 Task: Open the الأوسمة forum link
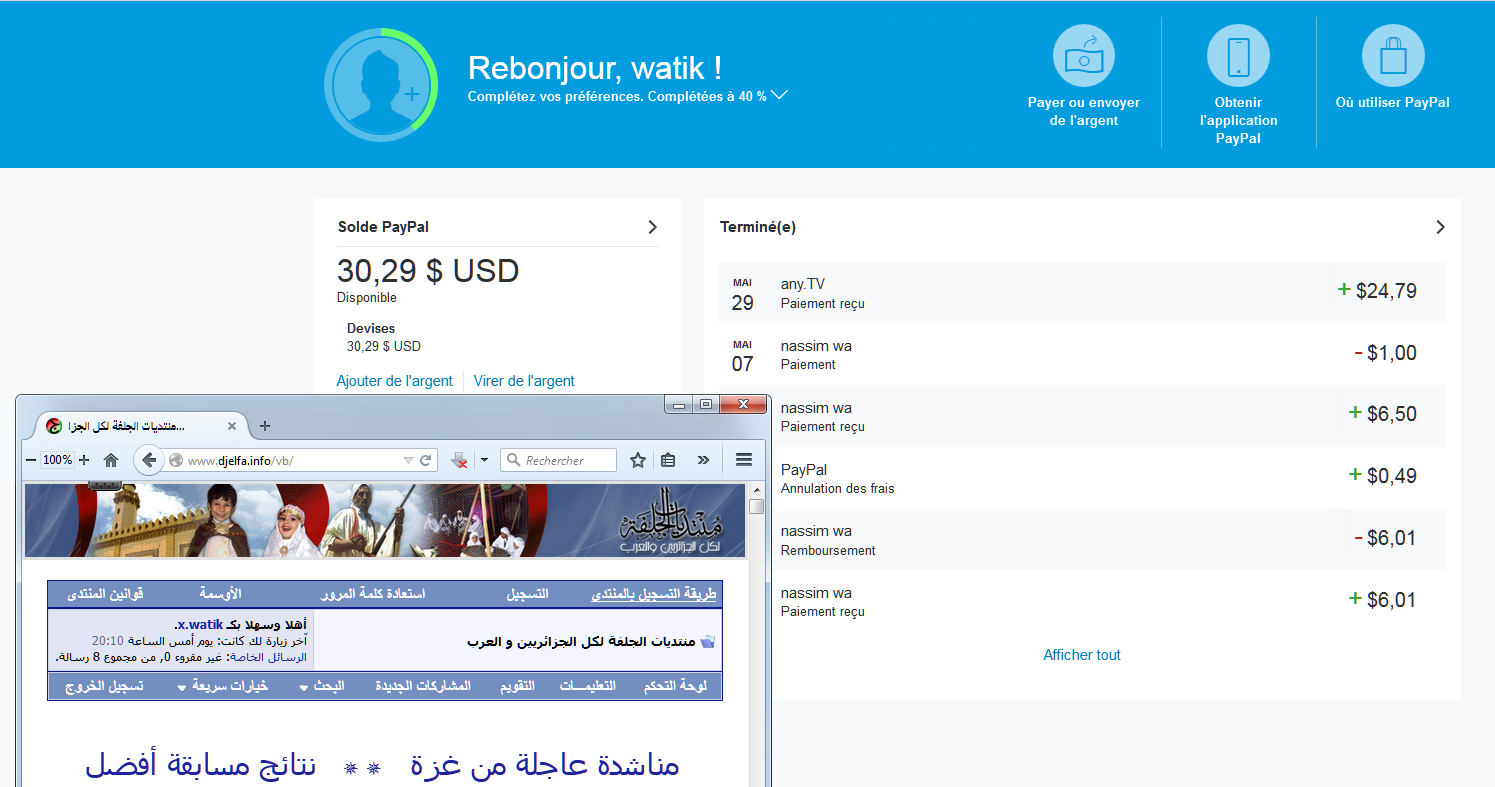pos(221,594)
